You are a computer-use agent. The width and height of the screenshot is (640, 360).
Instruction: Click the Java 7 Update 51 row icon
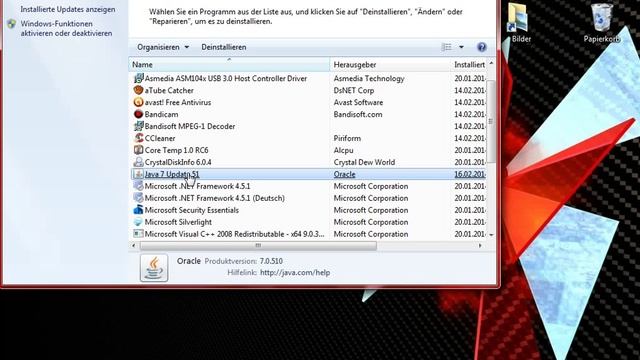[138, 174]
